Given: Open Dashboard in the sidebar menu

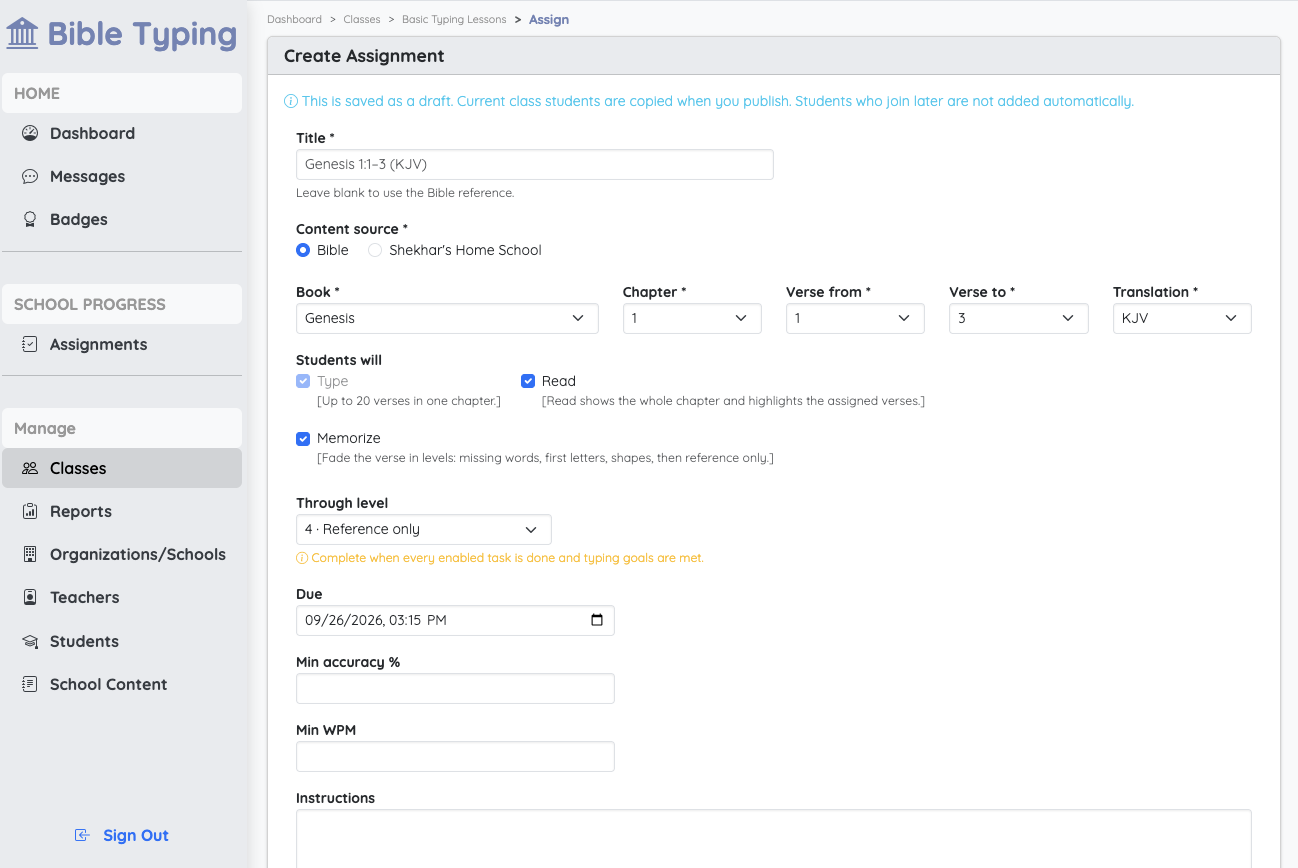Looking at the screenshot, I should point(122,133).
